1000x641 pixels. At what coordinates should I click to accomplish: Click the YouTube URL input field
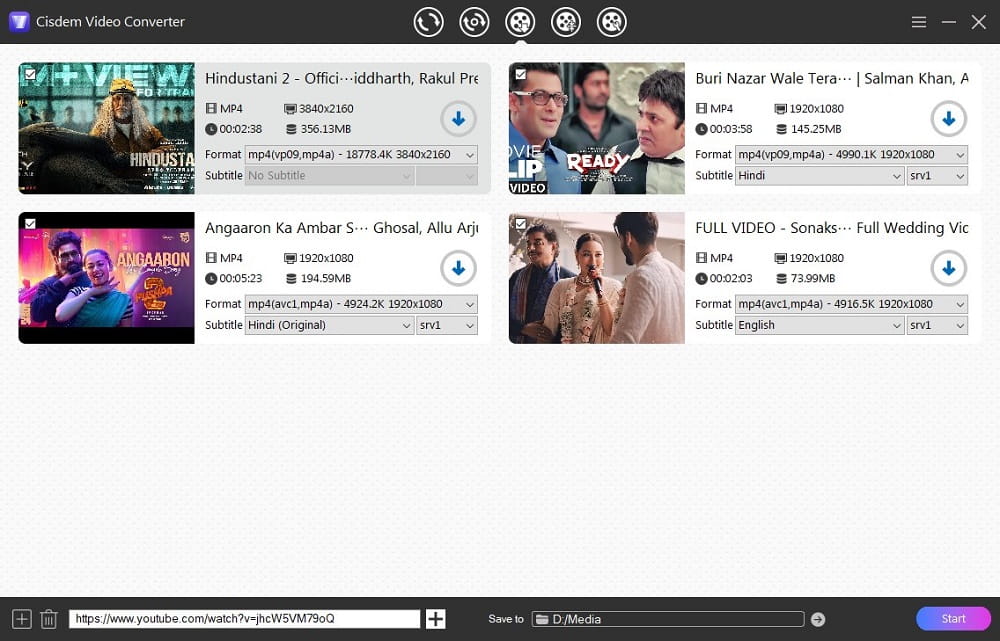tap(244, 619)
